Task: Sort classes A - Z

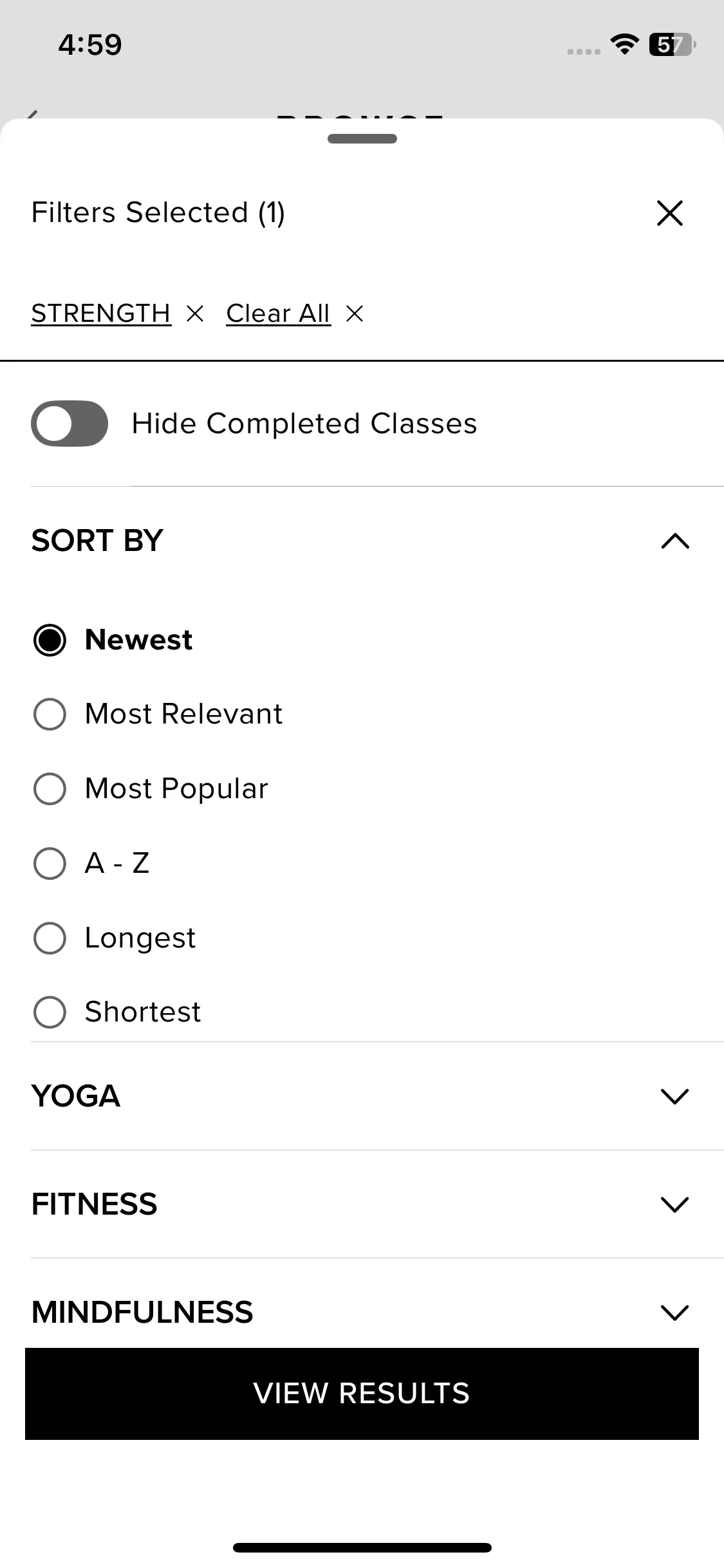Action: (x=50, y=863)
